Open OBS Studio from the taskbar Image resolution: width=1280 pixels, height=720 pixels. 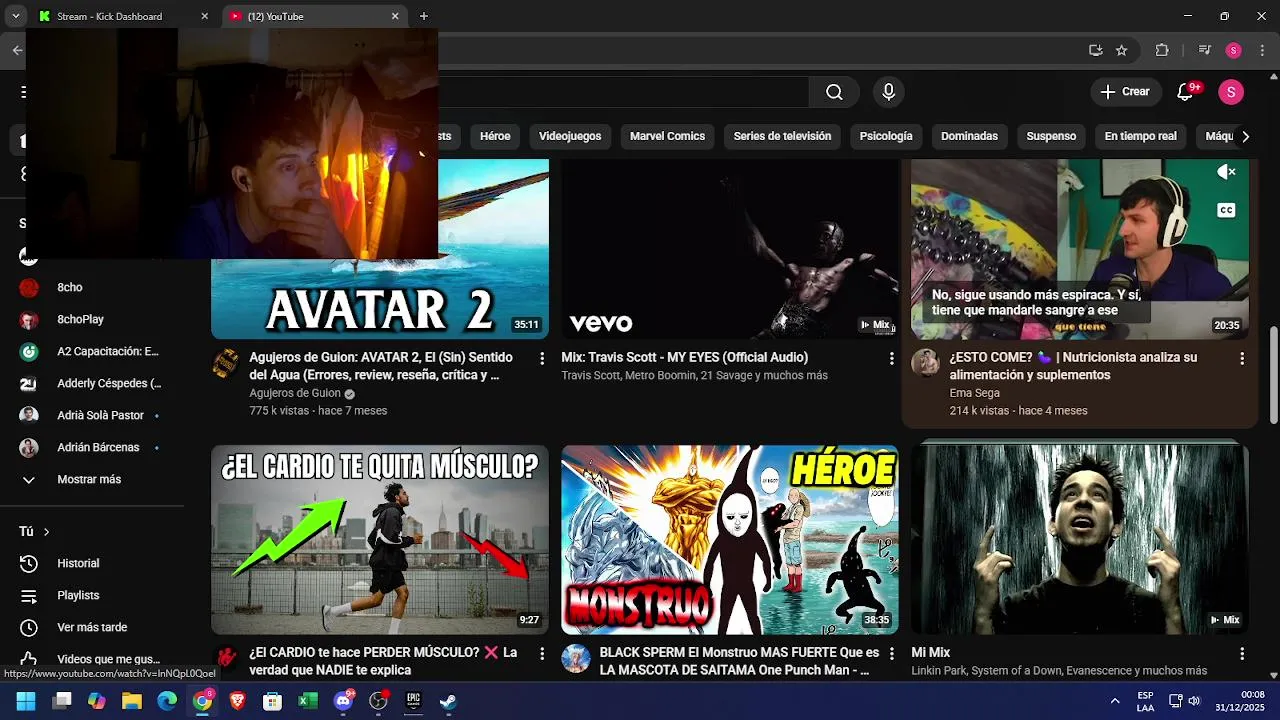(378, 701)
